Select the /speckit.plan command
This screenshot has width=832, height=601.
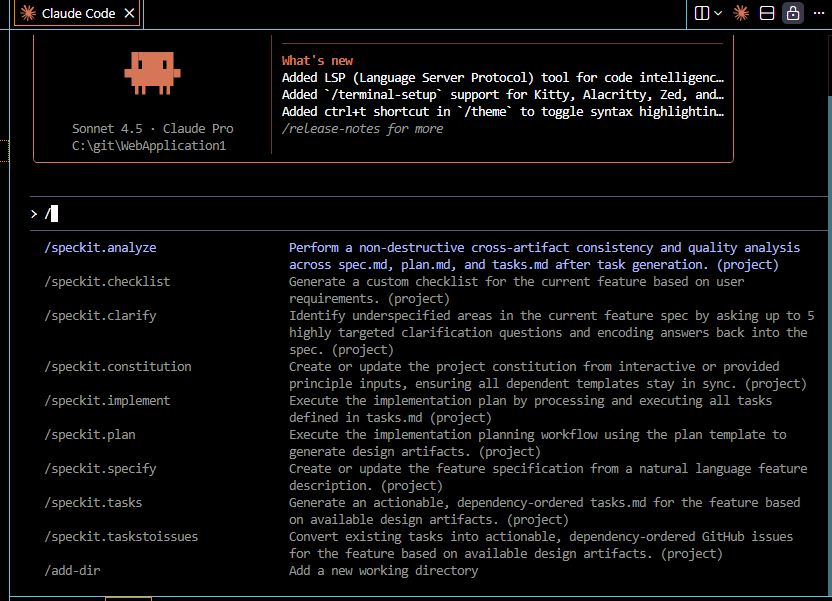coord(90,434)
